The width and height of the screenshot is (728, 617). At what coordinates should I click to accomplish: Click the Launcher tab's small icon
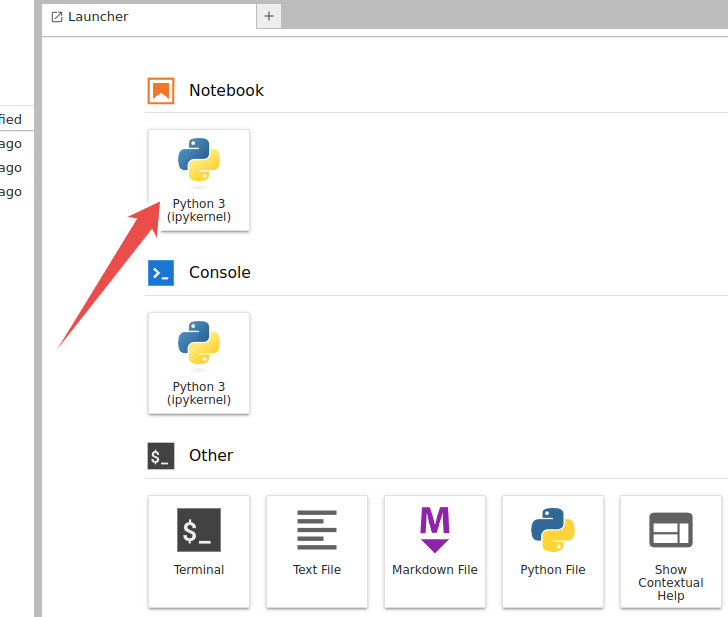(57, 17)
